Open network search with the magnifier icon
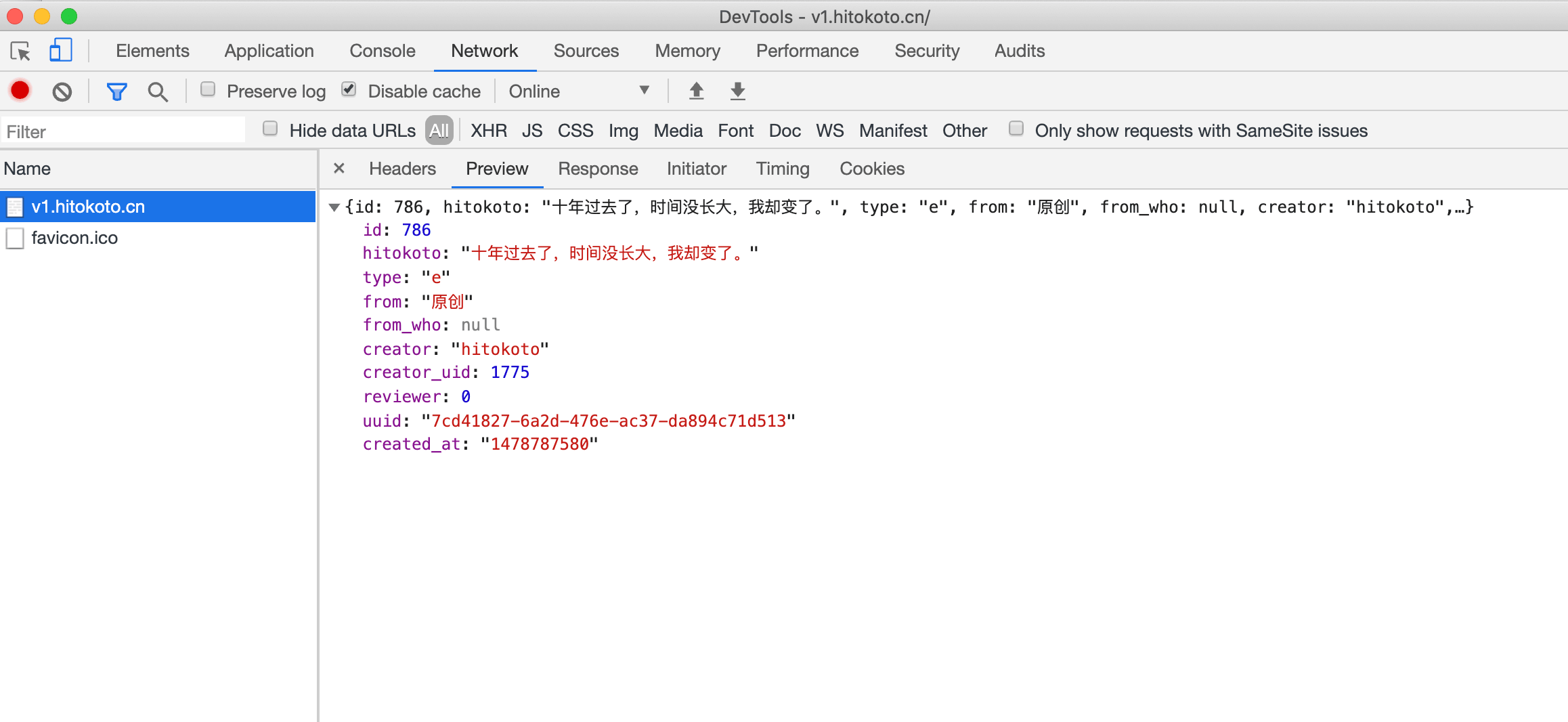 [158, 91]
